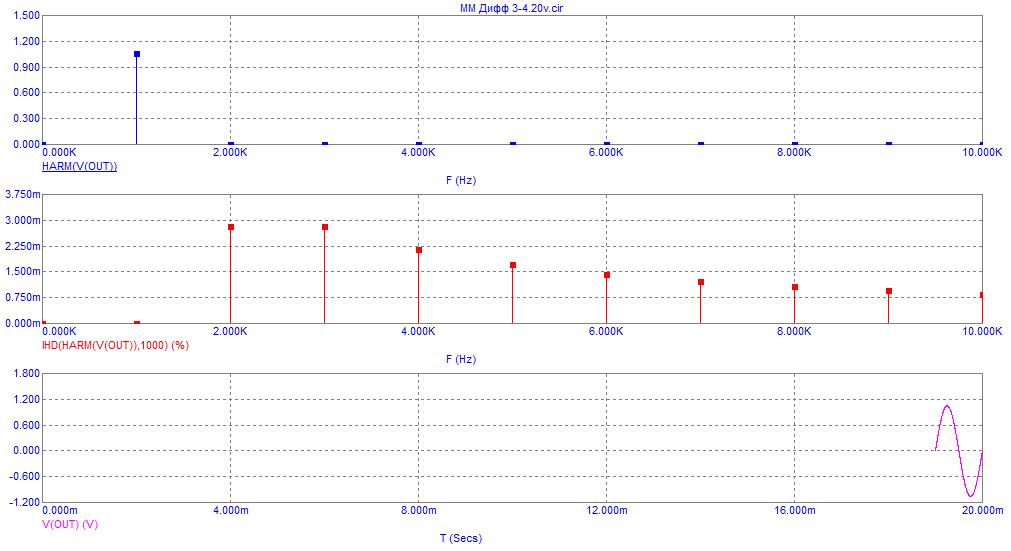1011x551 pixels.
Task: Click the red 8.000K harmonic distortion marker
Action: point(795,287)
